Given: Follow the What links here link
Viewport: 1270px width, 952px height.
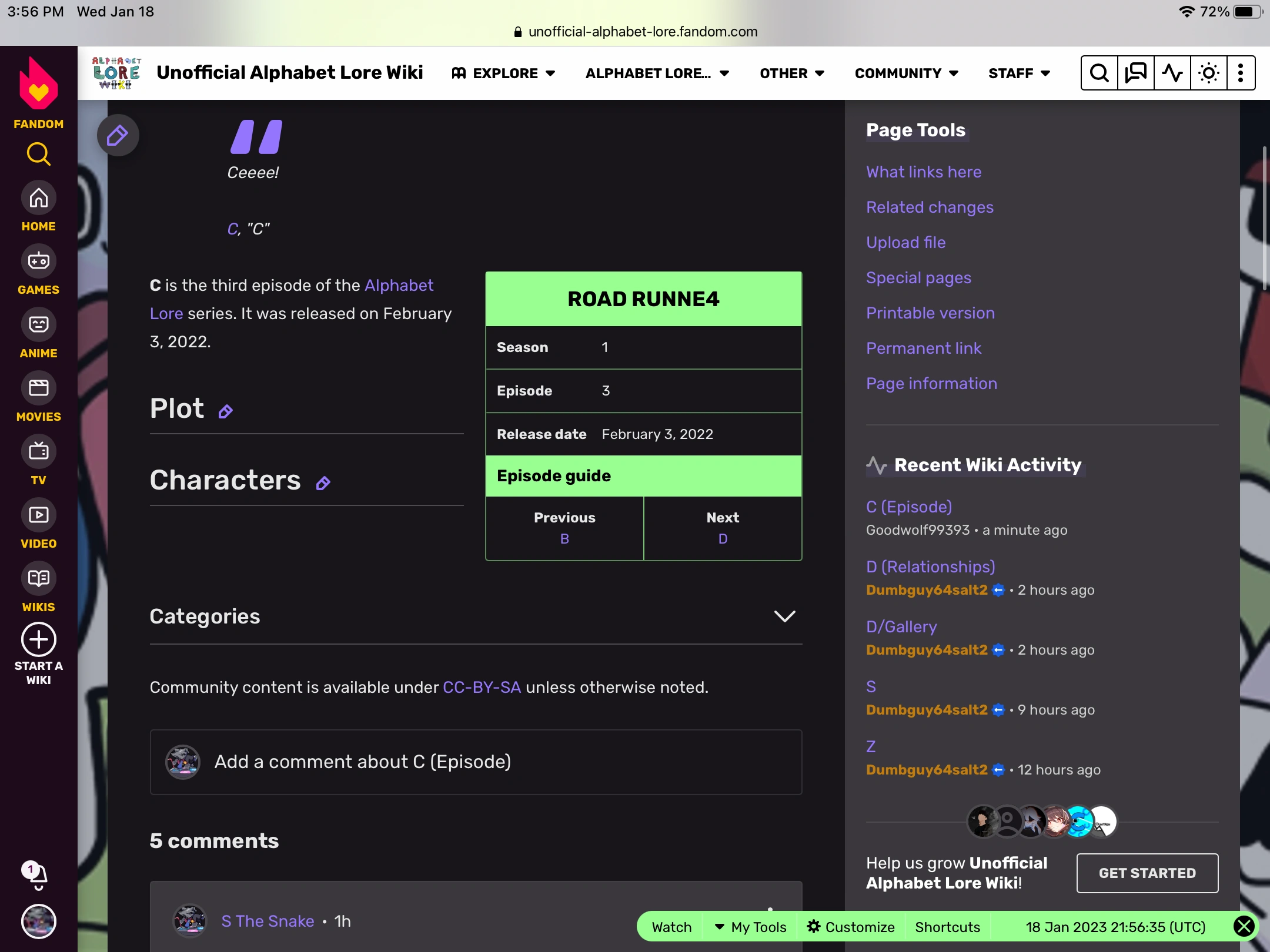Looking at the screenshot, I should (924, 172).
